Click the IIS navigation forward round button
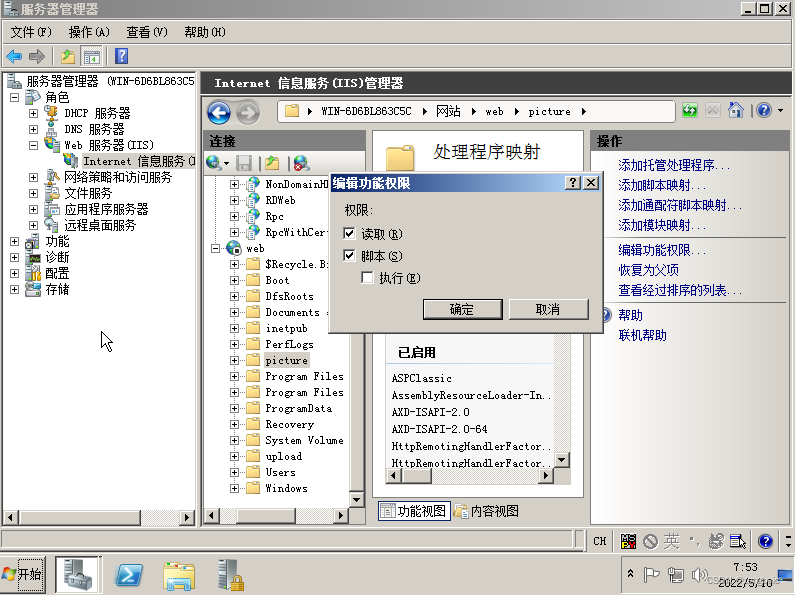Screen dimensions: 795x595 click(248, 113)
